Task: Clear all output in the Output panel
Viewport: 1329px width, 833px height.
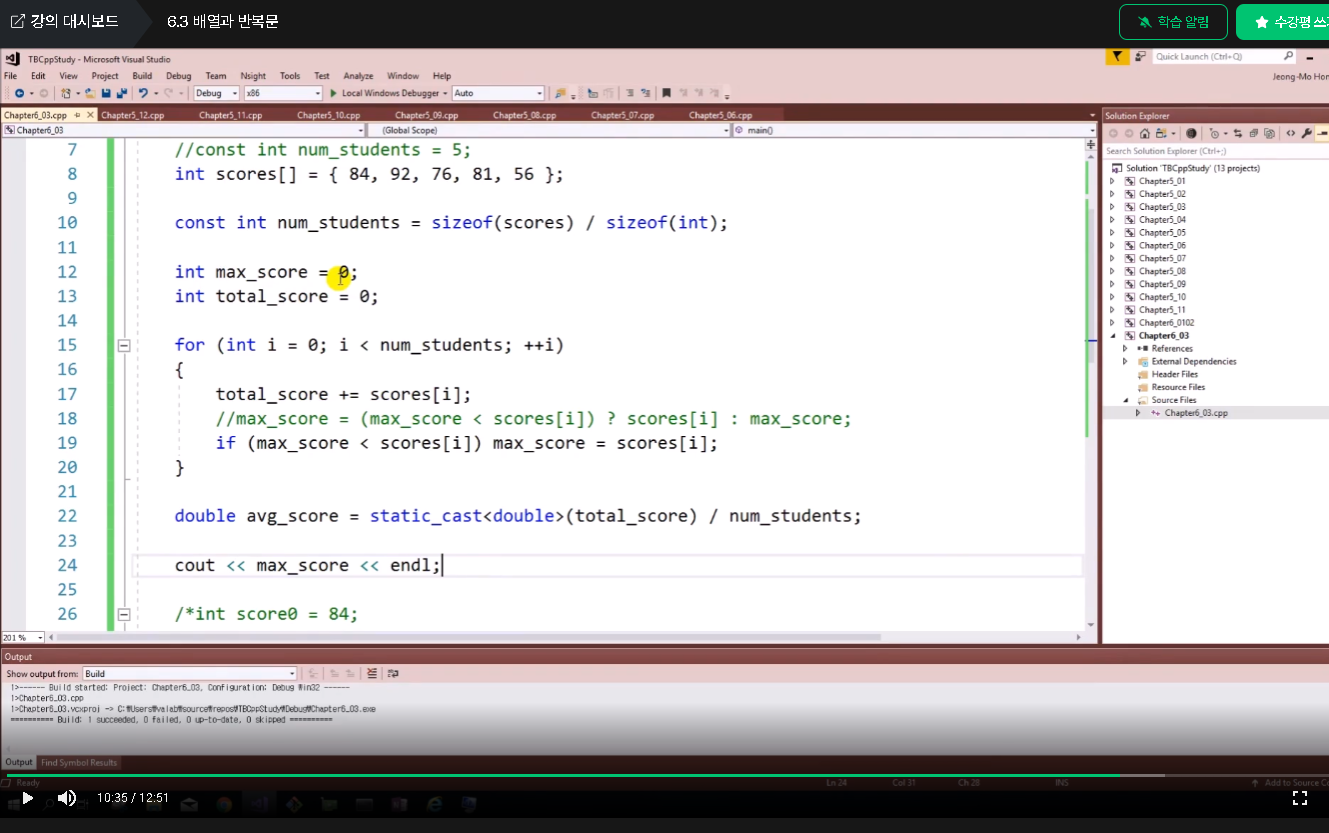Action: tap(372, 674)
